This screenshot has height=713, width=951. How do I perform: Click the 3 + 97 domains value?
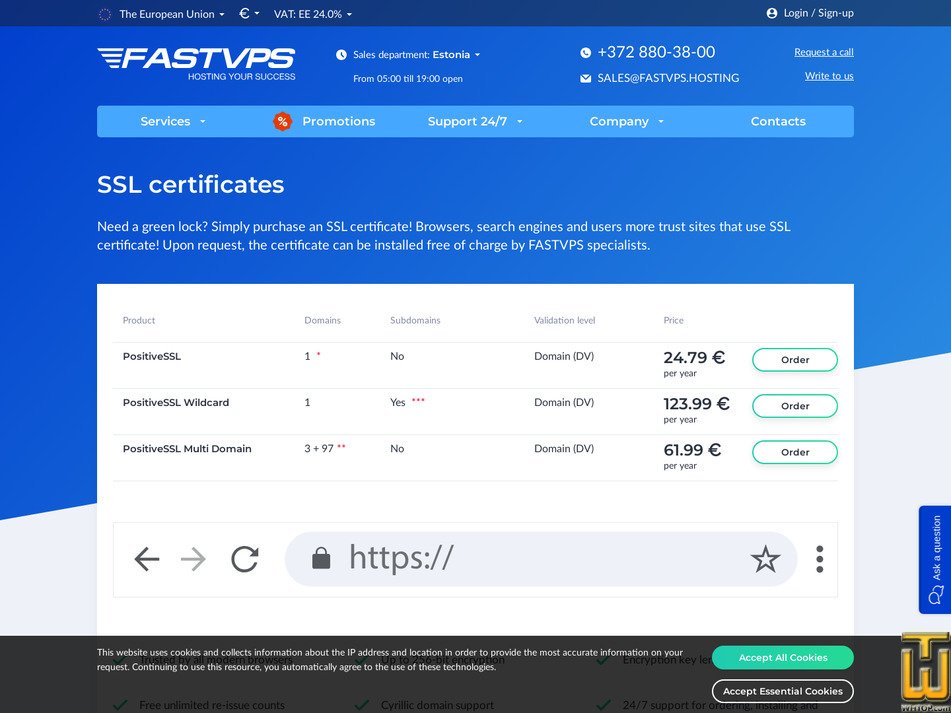click(x=319, y=449)
